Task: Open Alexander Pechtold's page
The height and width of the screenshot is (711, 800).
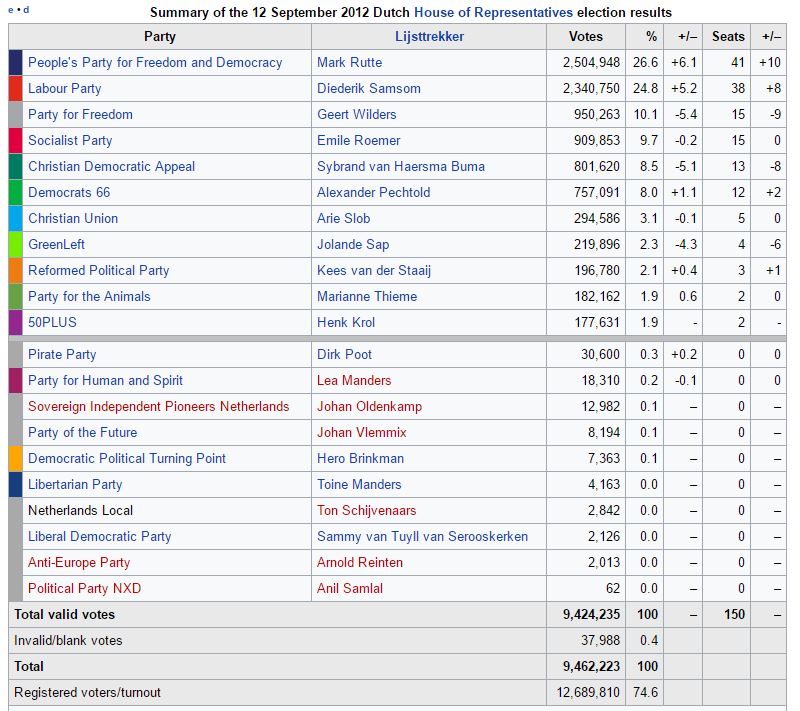Action: pos(373,193)
